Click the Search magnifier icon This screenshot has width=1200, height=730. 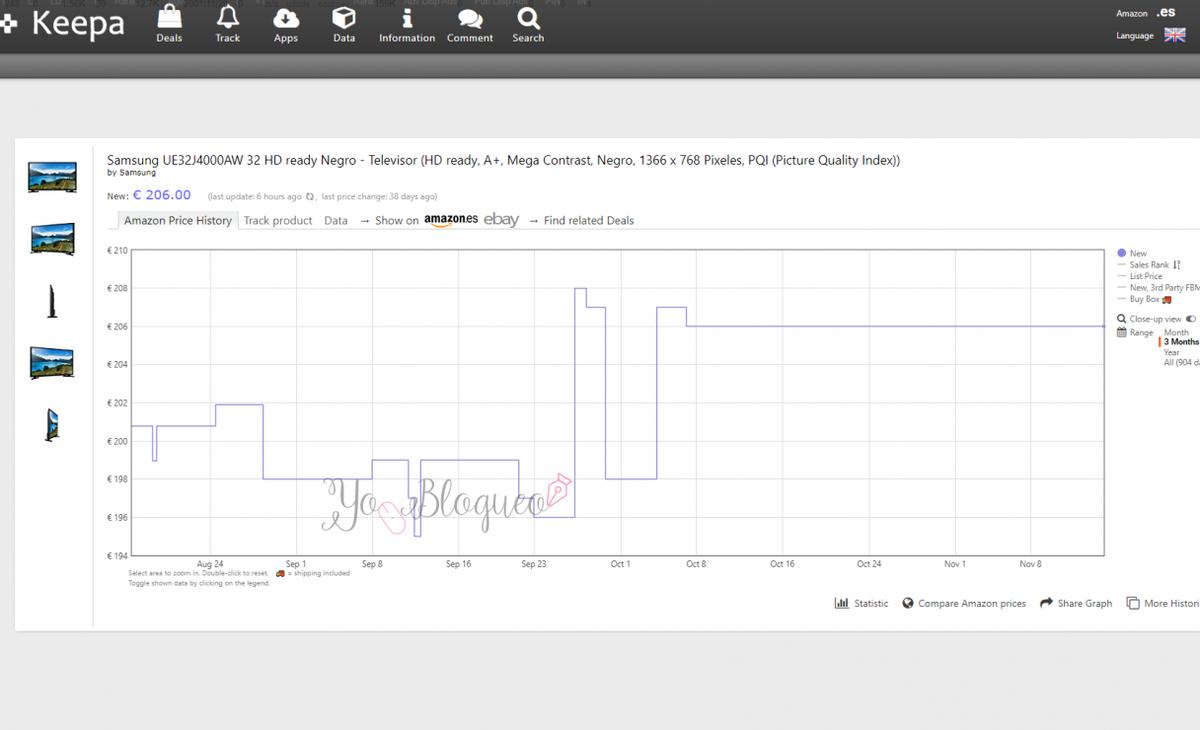528,18
